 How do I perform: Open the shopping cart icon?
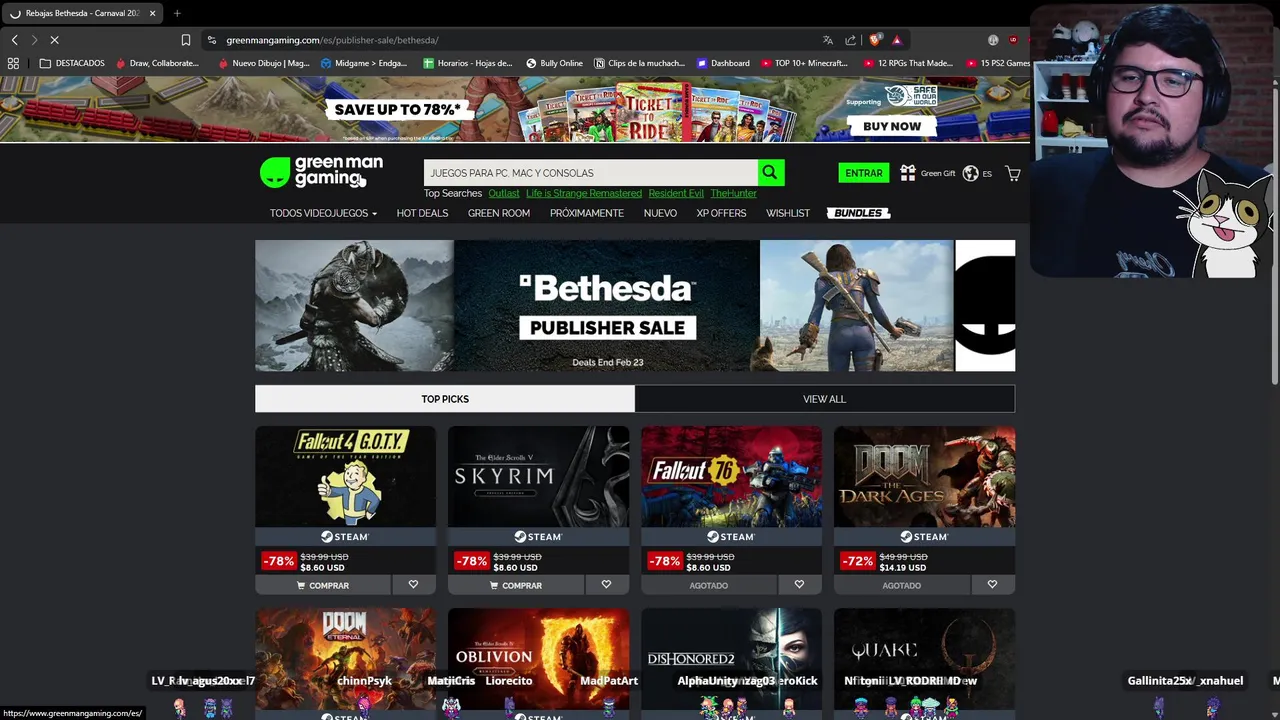[x=1013, y=173]
